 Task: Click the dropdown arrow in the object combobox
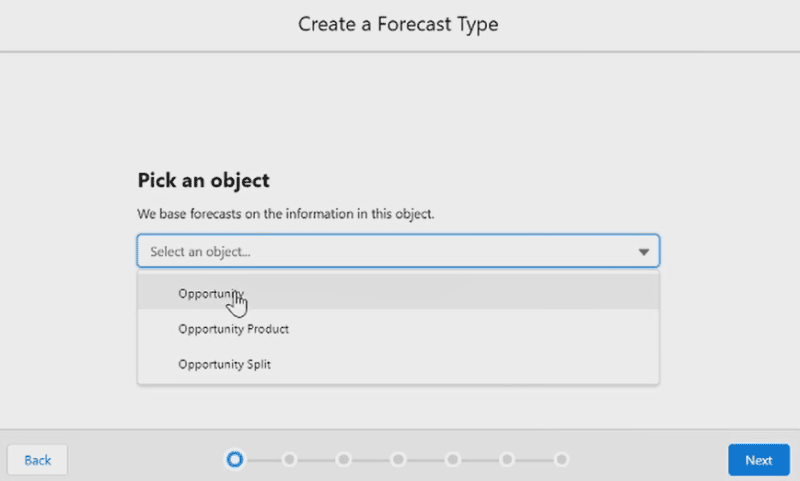coord(644,251)
